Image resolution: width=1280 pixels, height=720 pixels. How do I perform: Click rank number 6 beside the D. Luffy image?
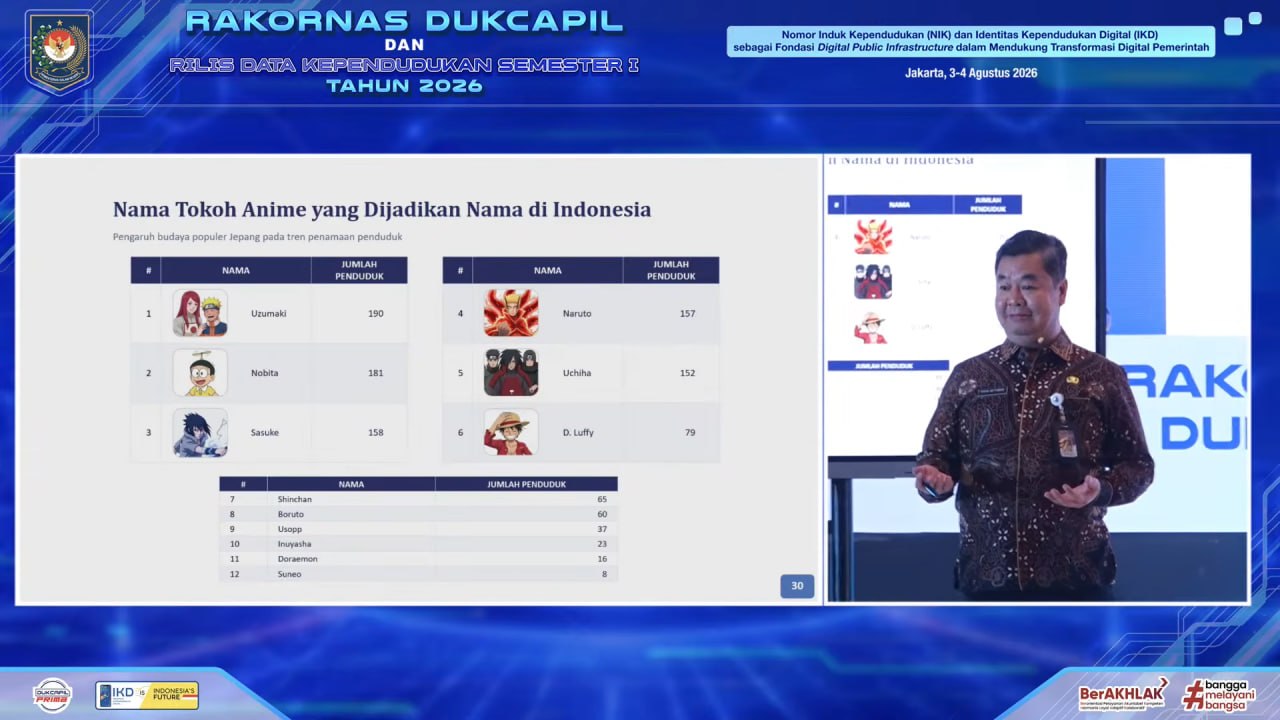click(x=460, y=433)
